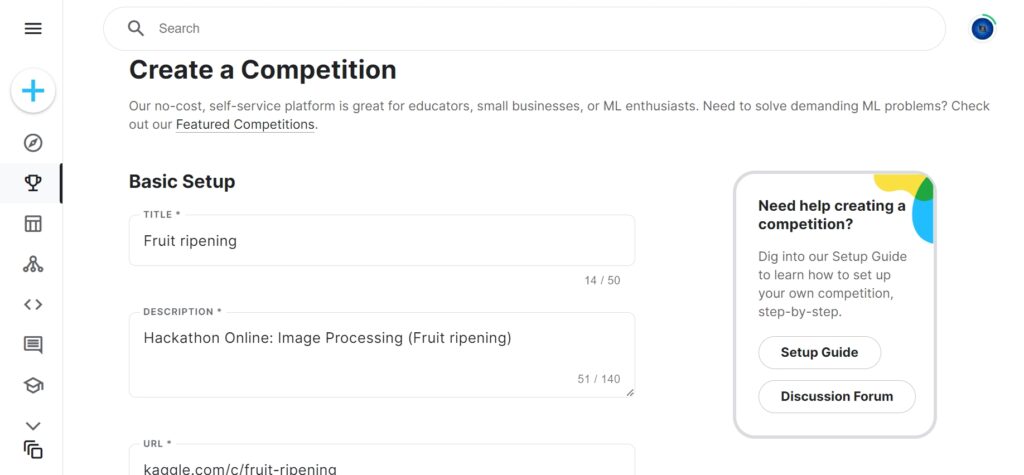Click into the Description text area
This screenshot has height=475, width=1024.
tap(382, 355)
